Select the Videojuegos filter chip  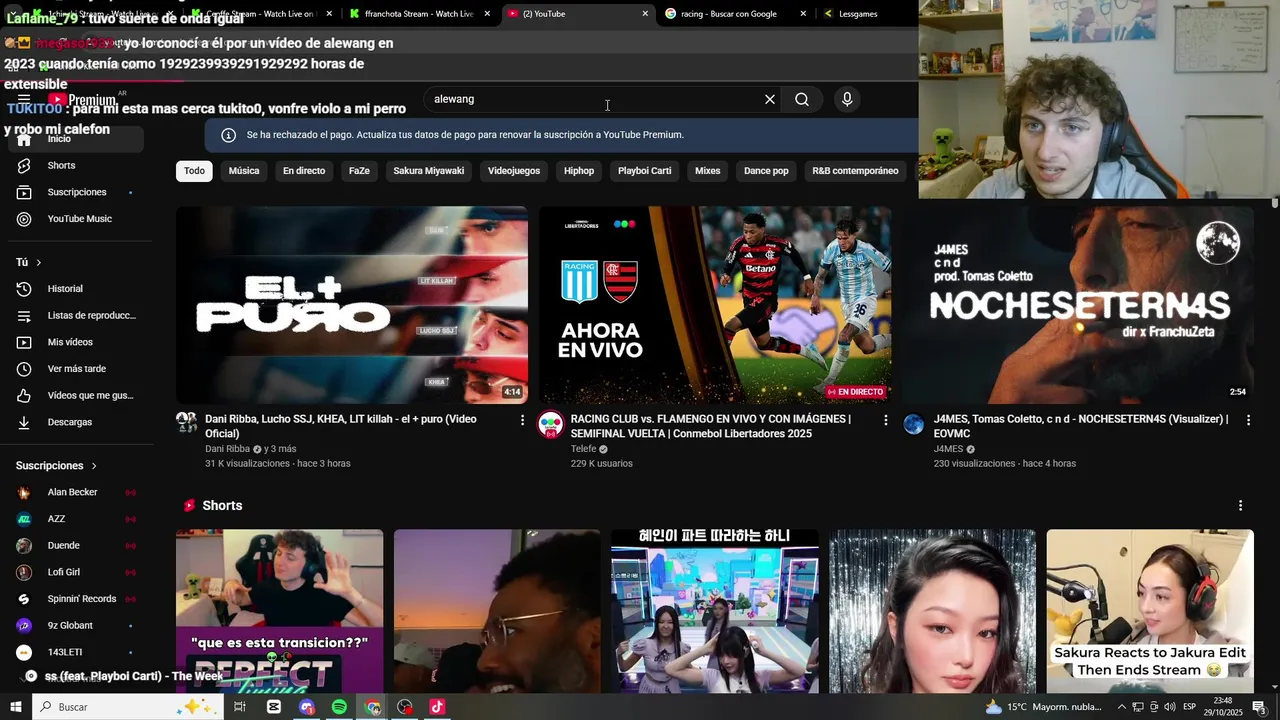tap(514, 171)
